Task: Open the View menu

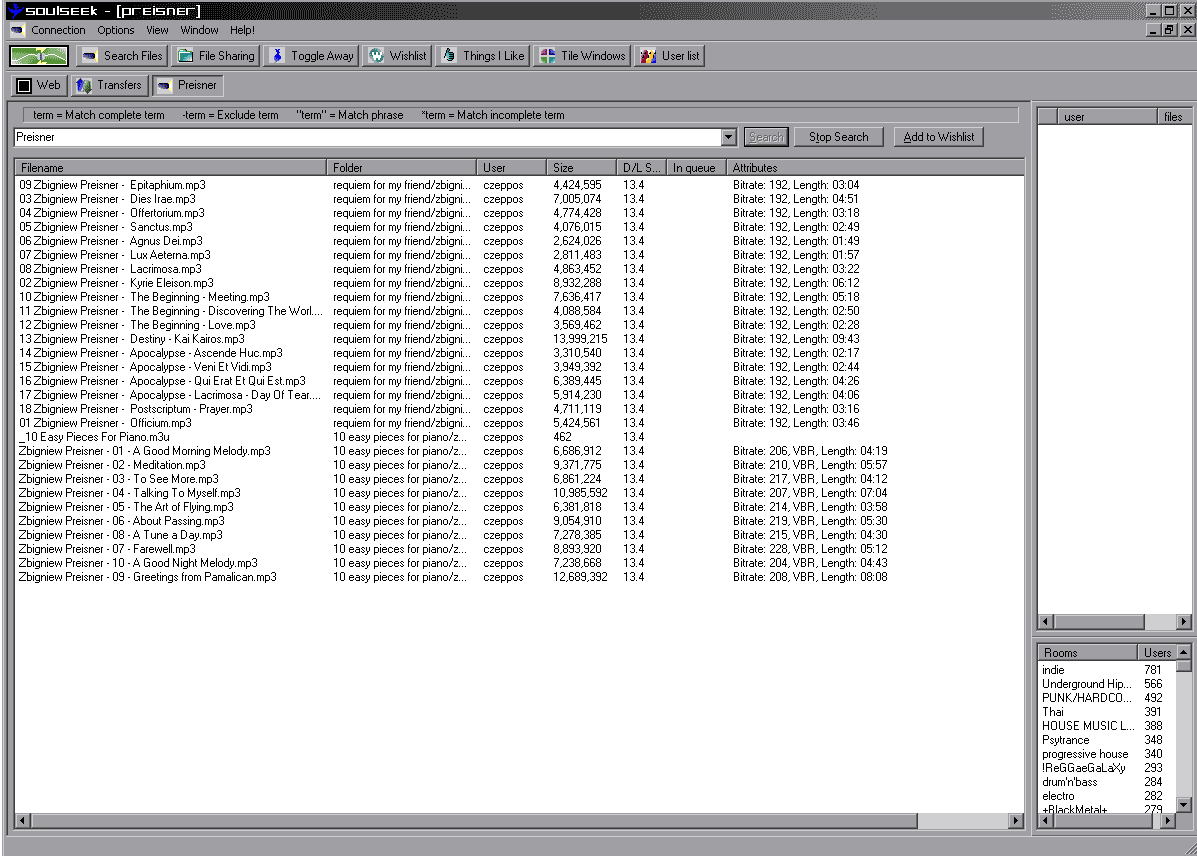Action: [x=157, y=30]
